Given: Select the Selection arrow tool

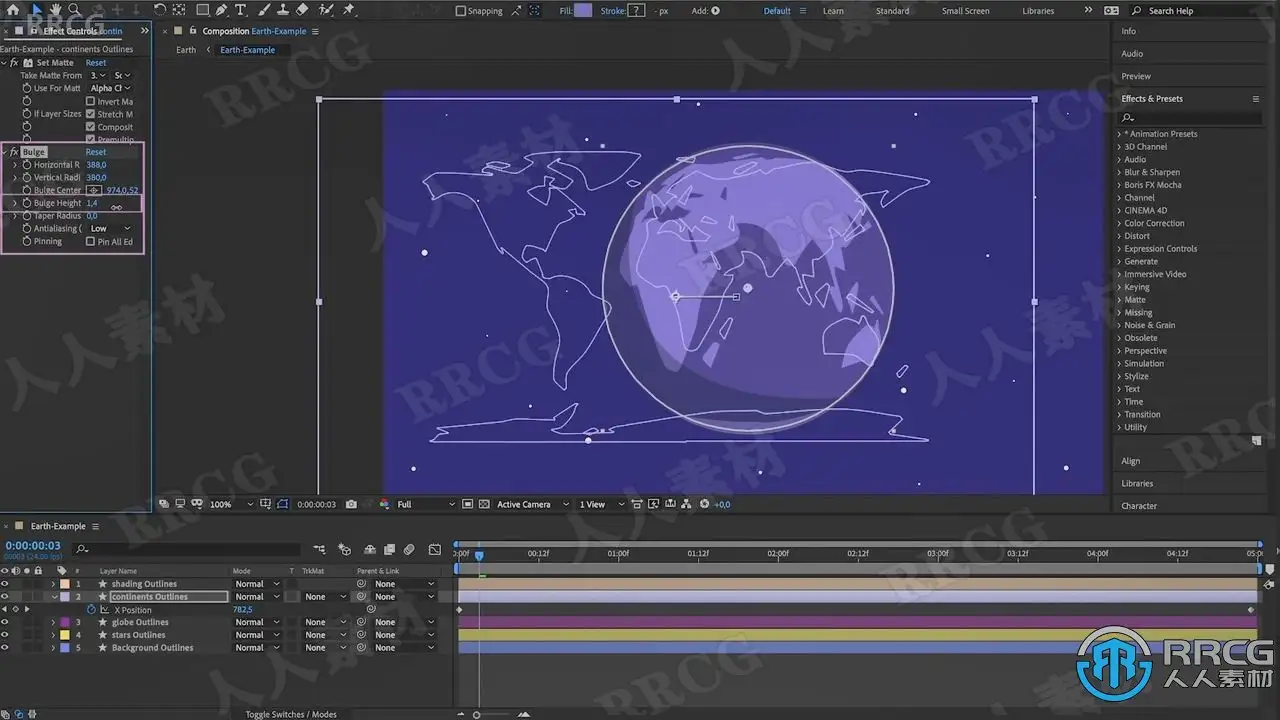Looking at the screenshot, I should (x=37, y=10).
